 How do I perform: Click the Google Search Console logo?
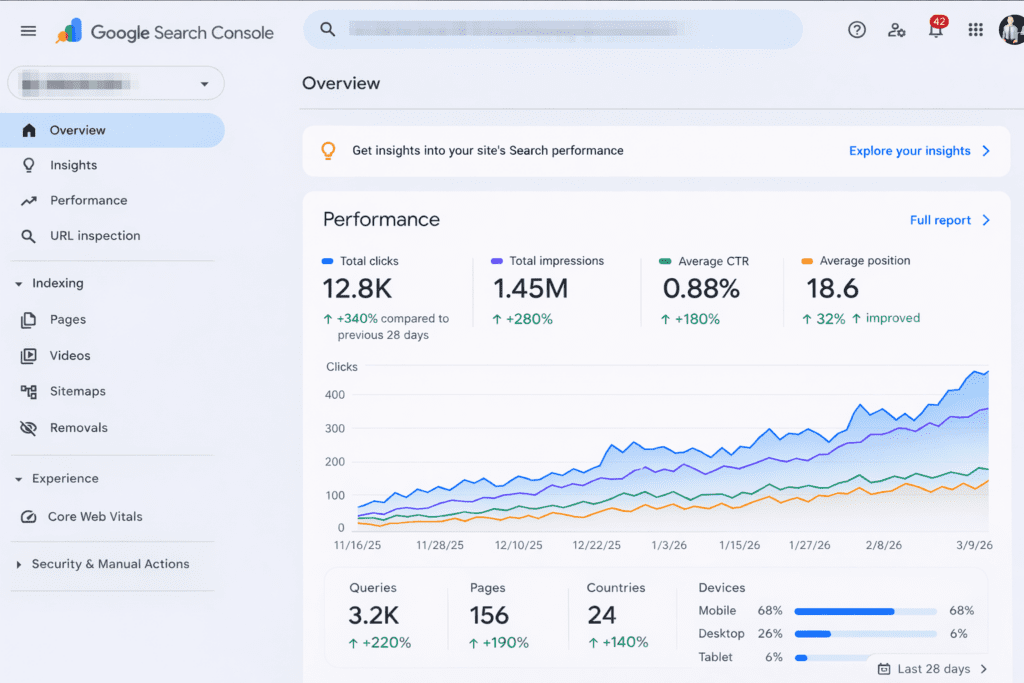pyautogui.click(x=165, y=32)
